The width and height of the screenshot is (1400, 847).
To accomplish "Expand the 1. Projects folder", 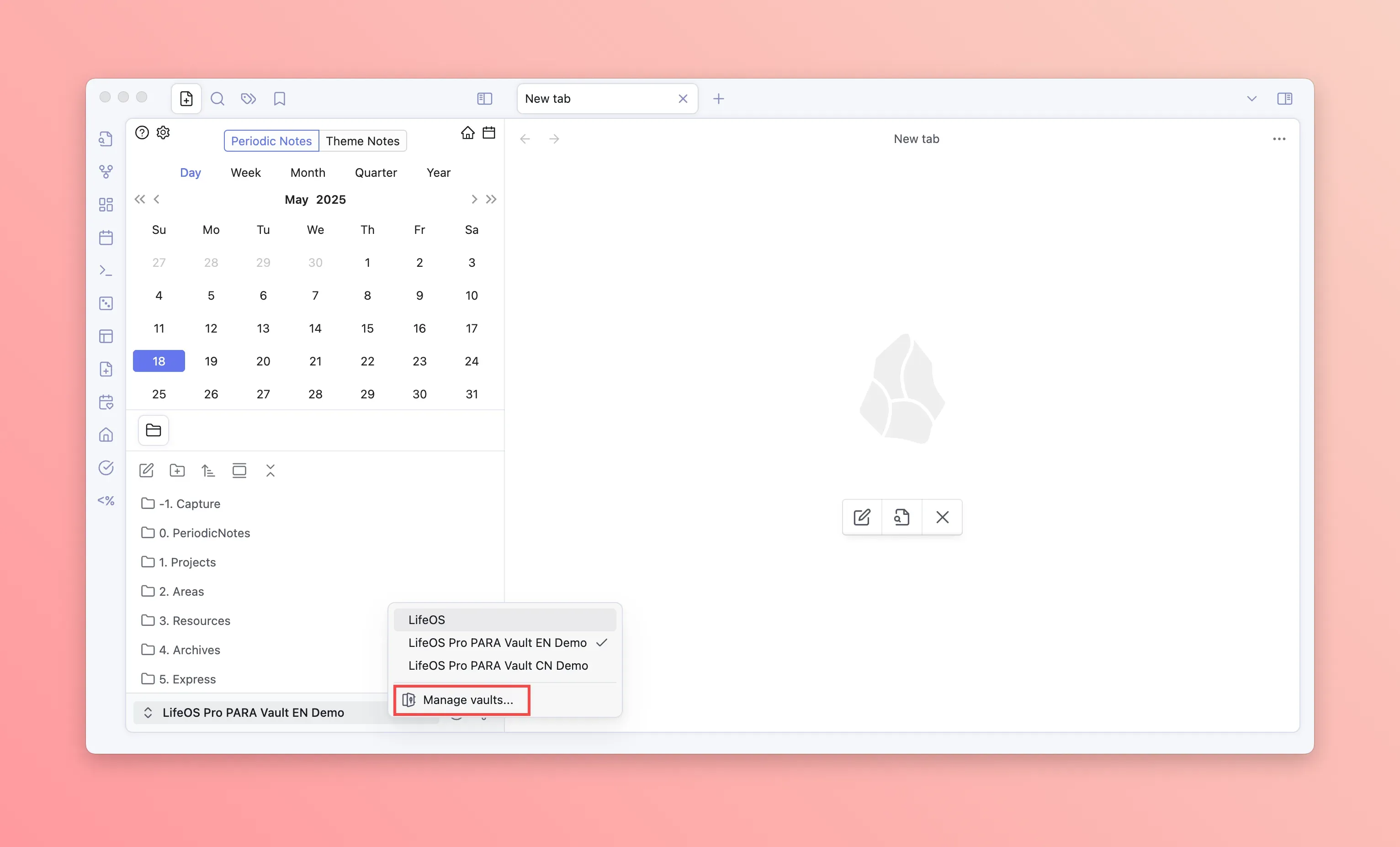I will (x=187, y=562).
